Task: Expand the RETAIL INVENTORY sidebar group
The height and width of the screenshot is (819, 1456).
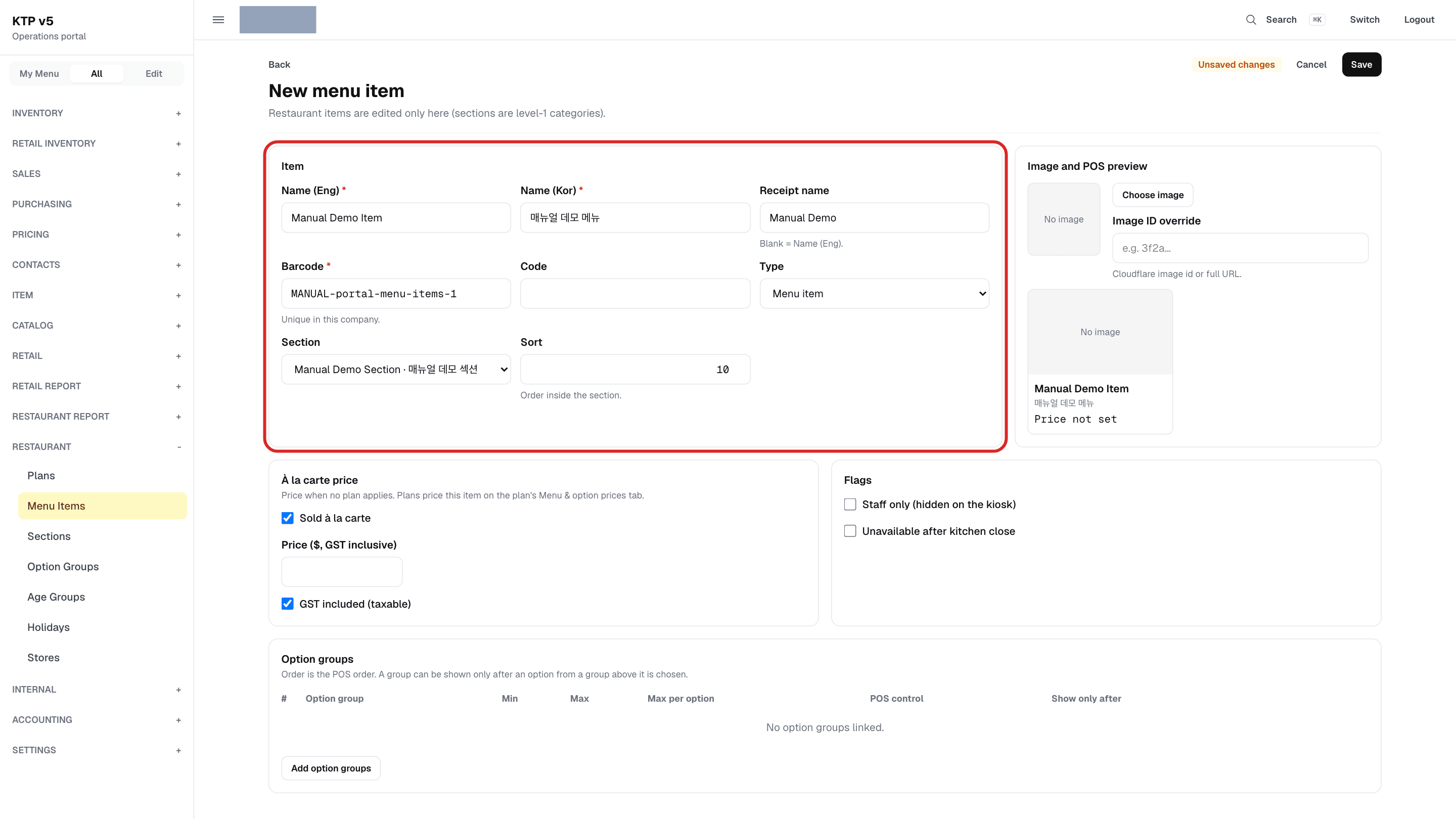Action: (97, 144)
